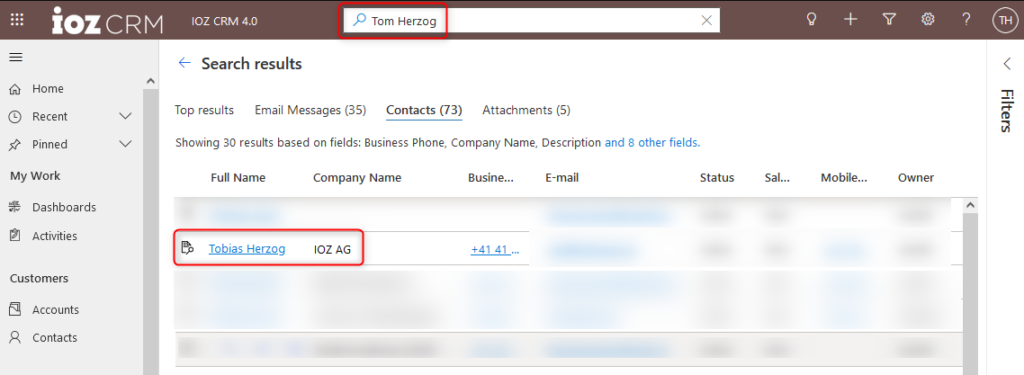The height and width of the screenshot is (375, 1024).
Task: Click the lightbulb assistant icon
Action: coord(812,20)
